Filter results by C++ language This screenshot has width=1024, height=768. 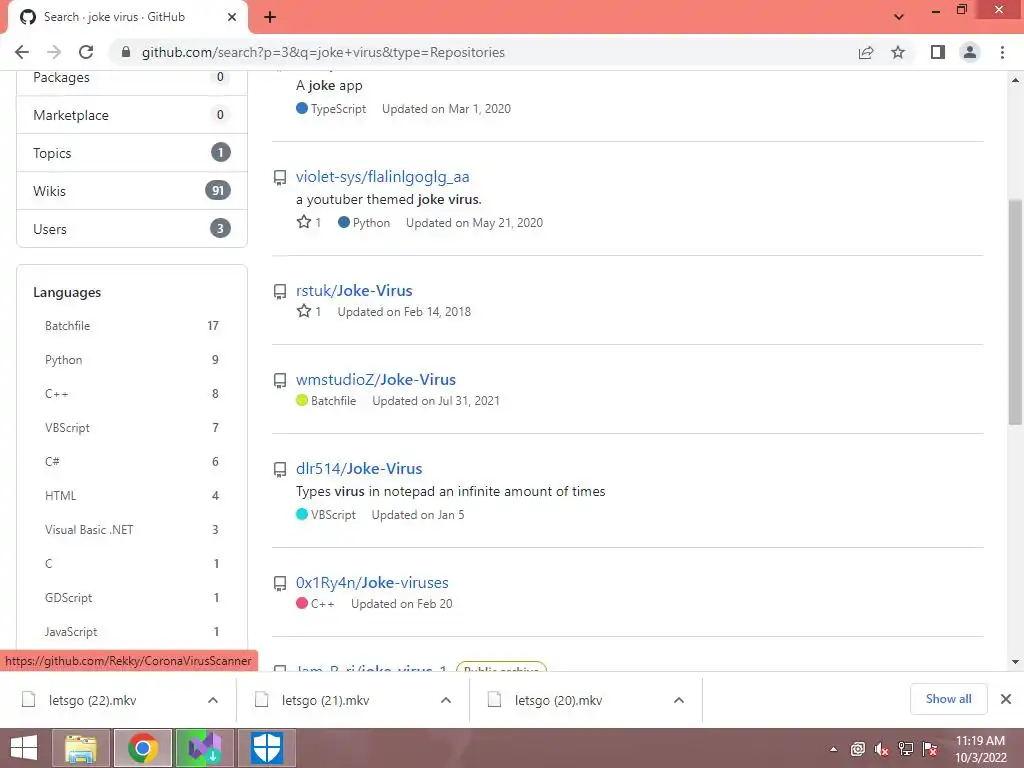pos(132,394)
